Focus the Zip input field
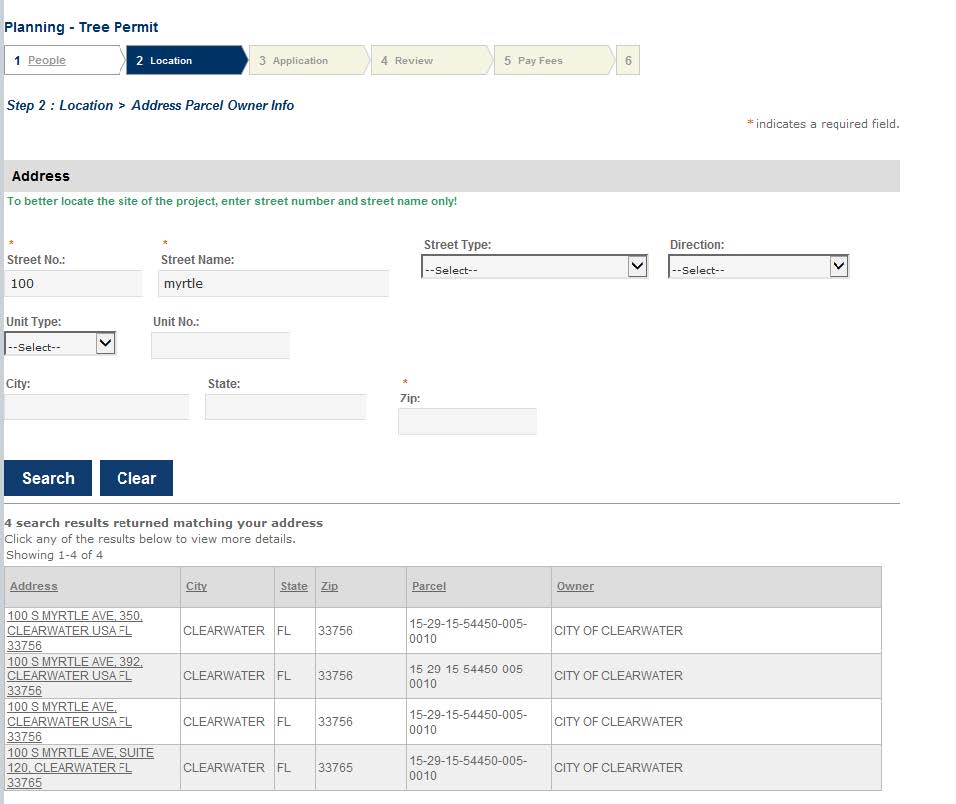Viewport: 956px width, 804px height. 467,422
